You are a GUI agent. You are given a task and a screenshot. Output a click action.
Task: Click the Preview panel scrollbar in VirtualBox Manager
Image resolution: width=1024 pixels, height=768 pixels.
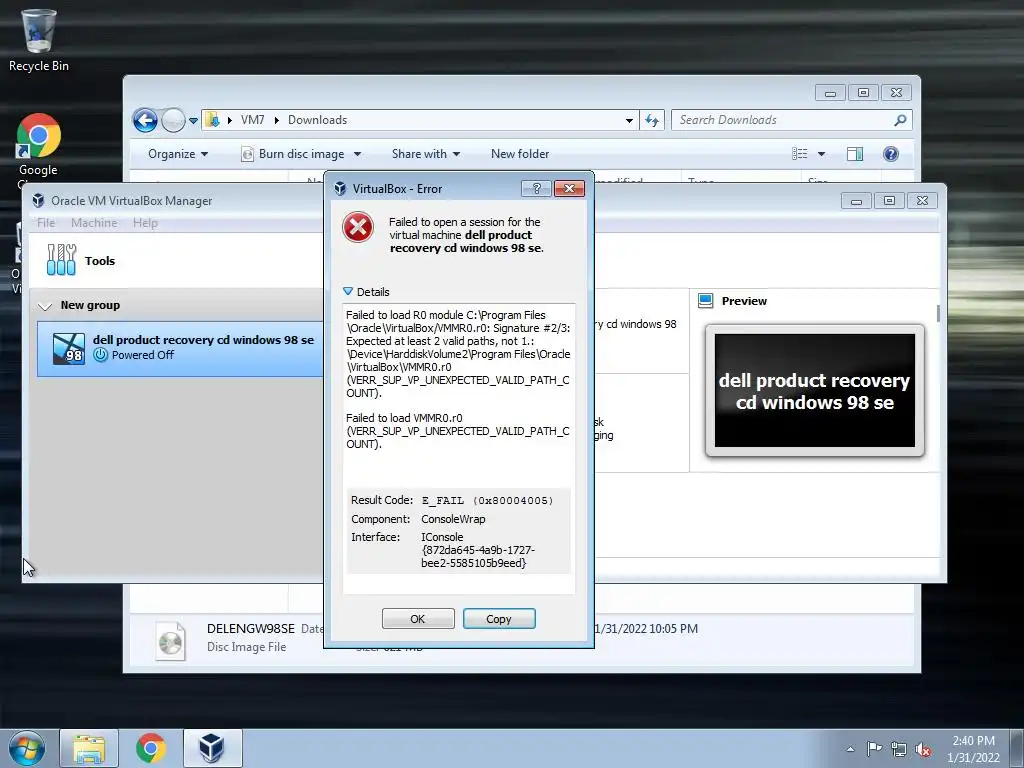938,314
